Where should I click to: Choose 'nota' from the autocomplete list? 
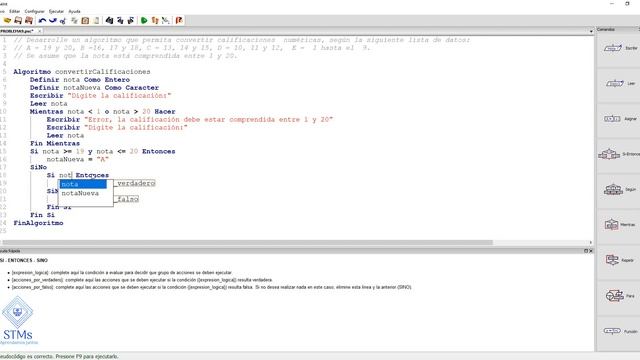tap(83, 184)
